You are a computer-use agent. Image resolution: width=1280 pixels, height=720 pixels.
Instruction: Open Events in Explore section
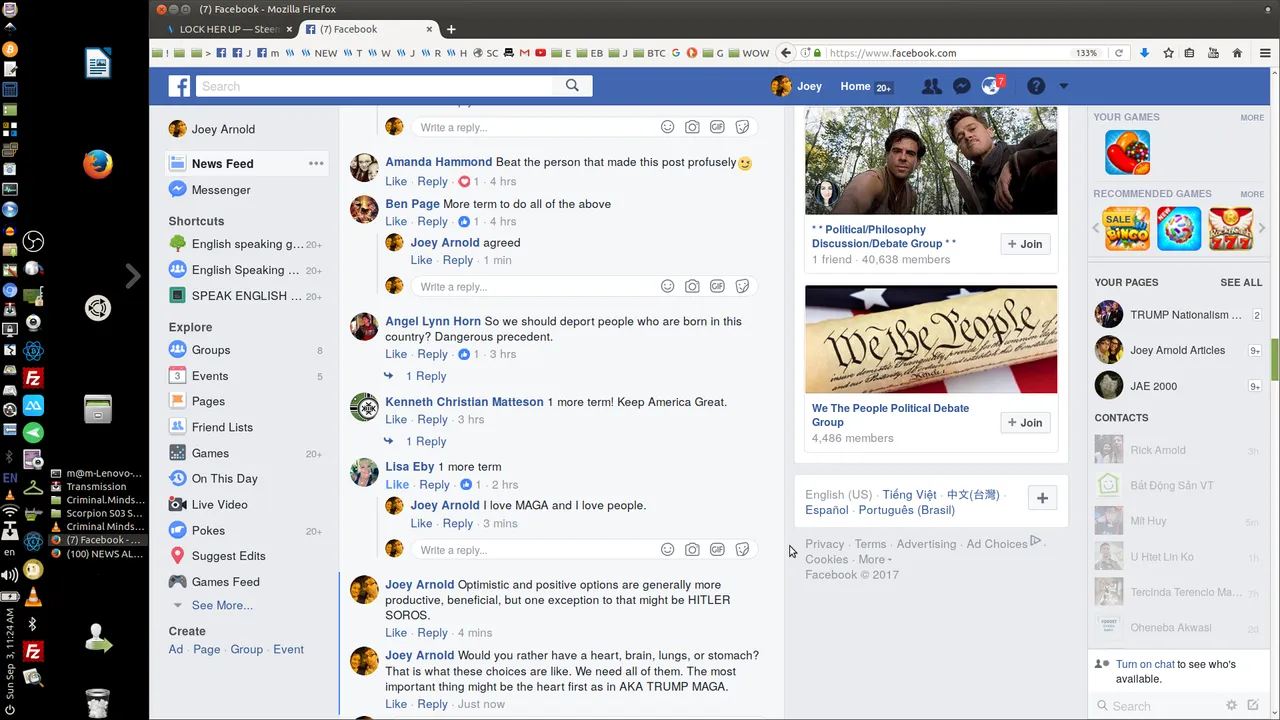coord(210,376)
